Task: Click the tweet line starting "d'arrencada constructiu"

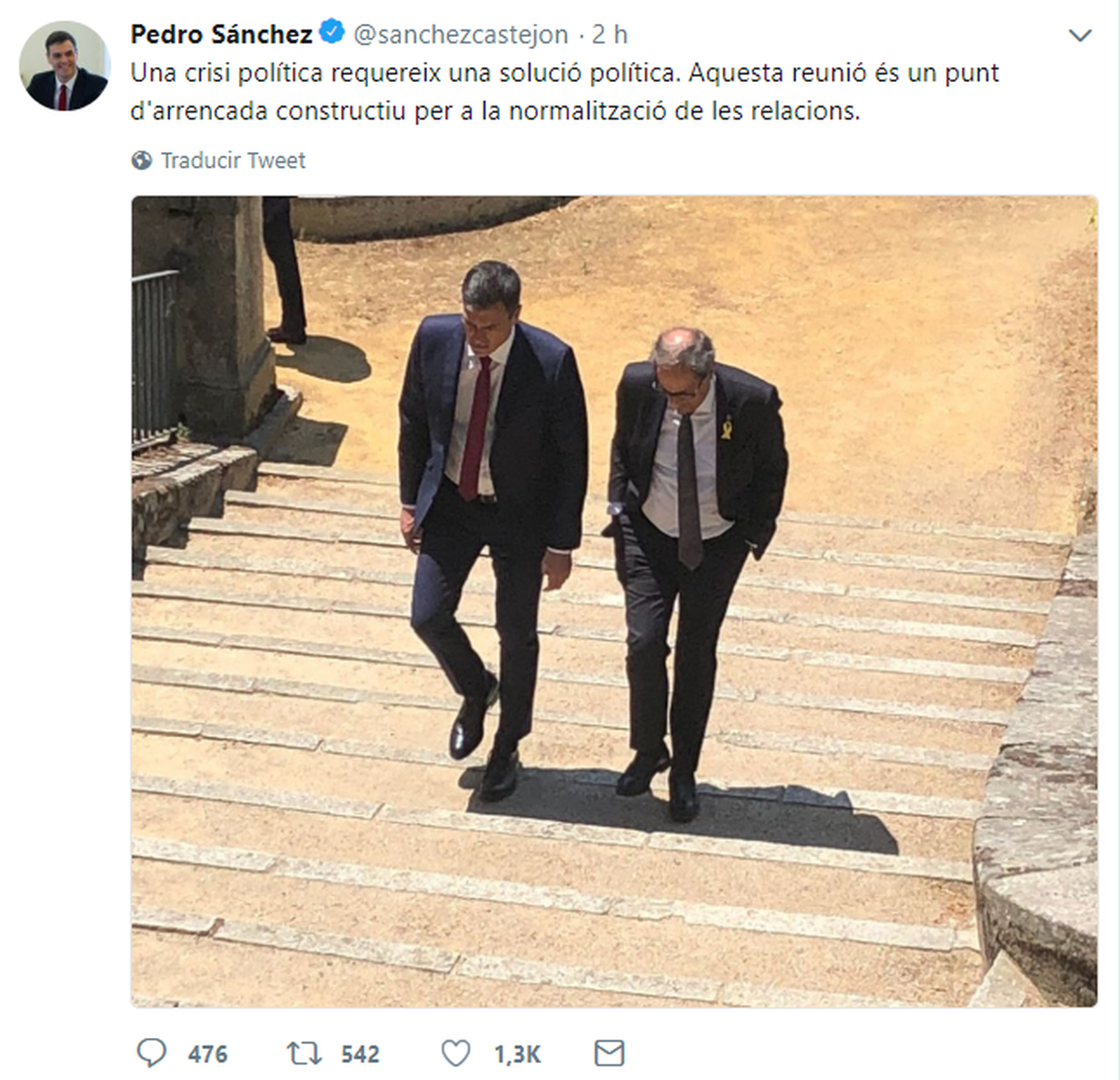Action: click(495, 111)
